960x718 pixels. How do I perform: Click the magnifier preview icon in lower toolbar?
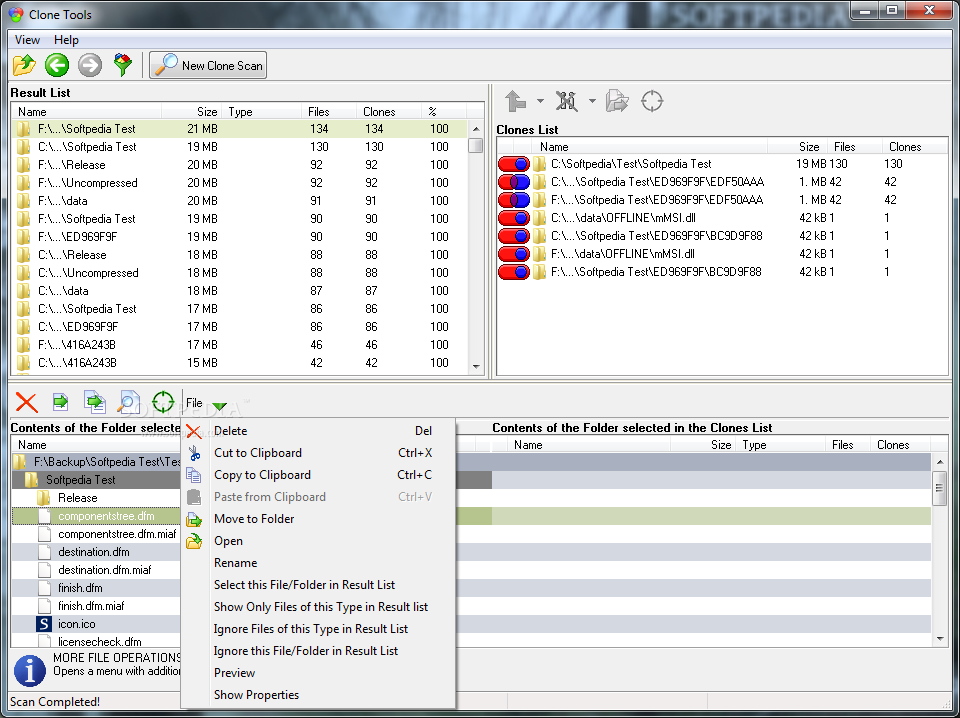point(128,402)
